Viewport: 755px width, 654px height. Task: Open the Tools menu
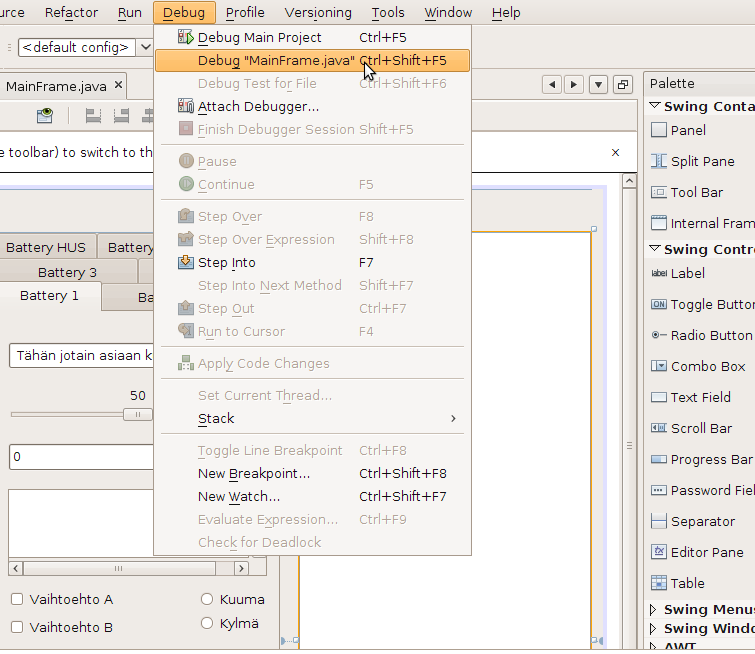388,13
